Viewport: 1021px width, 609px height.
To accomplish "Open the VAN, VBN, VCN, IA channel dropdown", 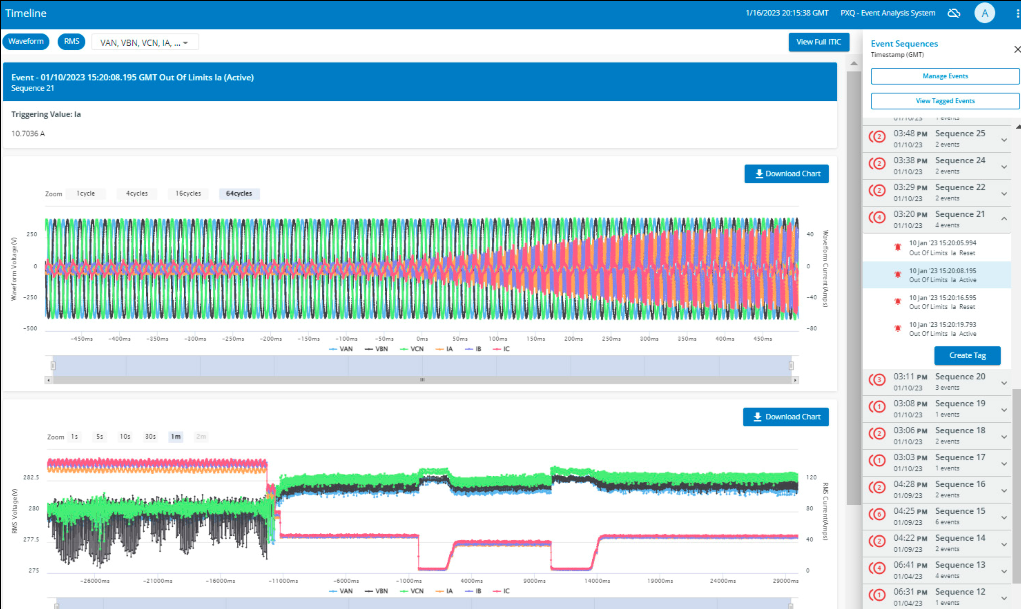I will pyautogui.click(x=145, y=42).
